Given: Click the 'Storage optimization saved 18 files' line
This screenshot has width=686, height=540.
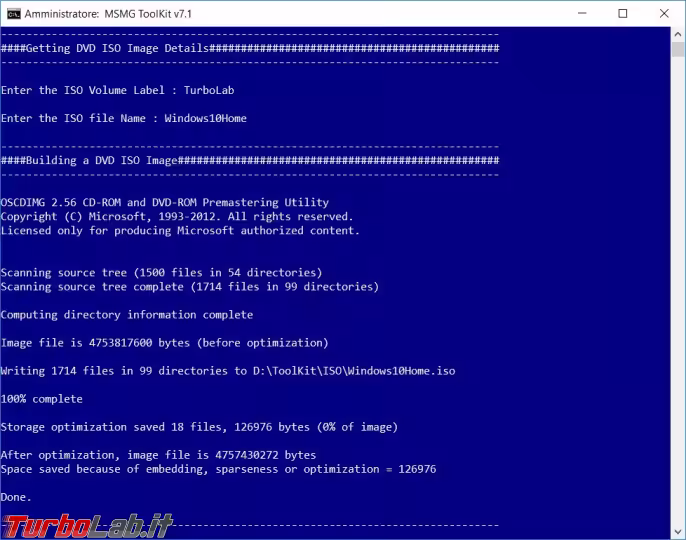Looking at the screenshot, I should (199, 427).
